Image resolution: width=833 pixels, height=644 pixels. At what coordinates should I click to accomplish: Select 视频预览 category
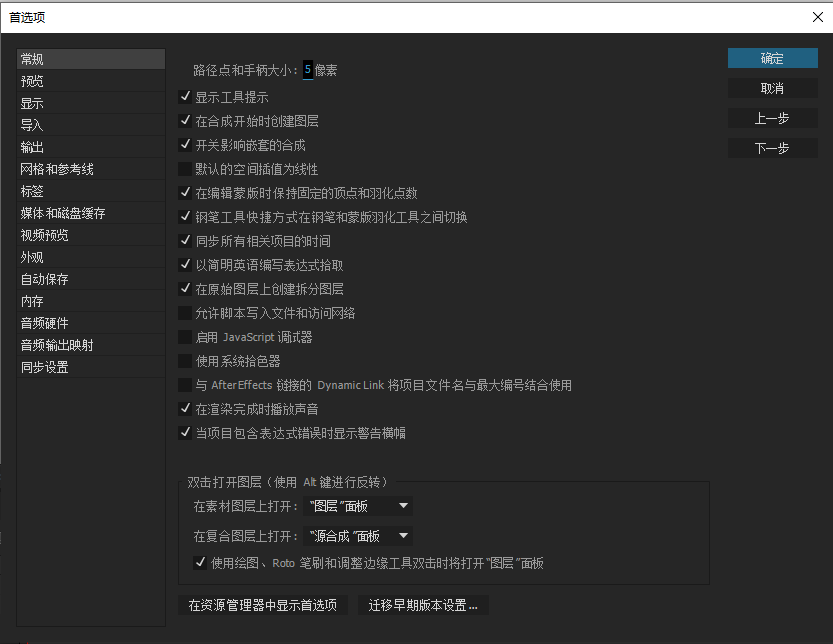(91, 235)
